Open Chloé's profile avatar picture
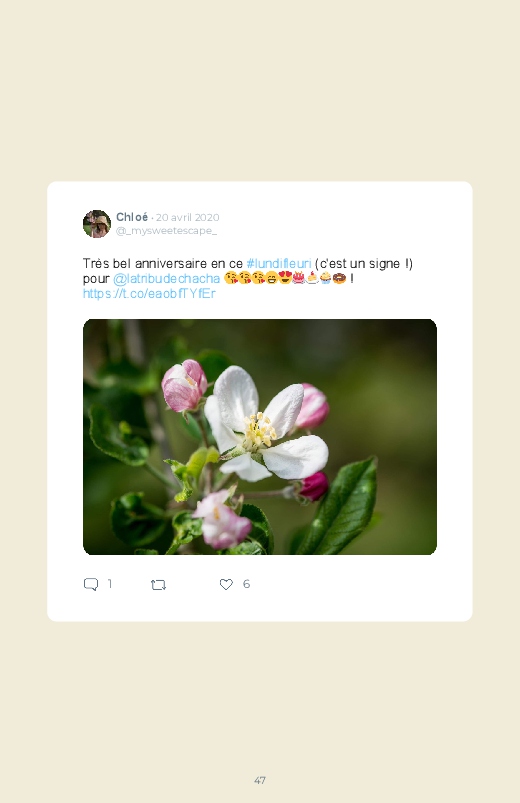Screen dimensions: 520x803 97,224
